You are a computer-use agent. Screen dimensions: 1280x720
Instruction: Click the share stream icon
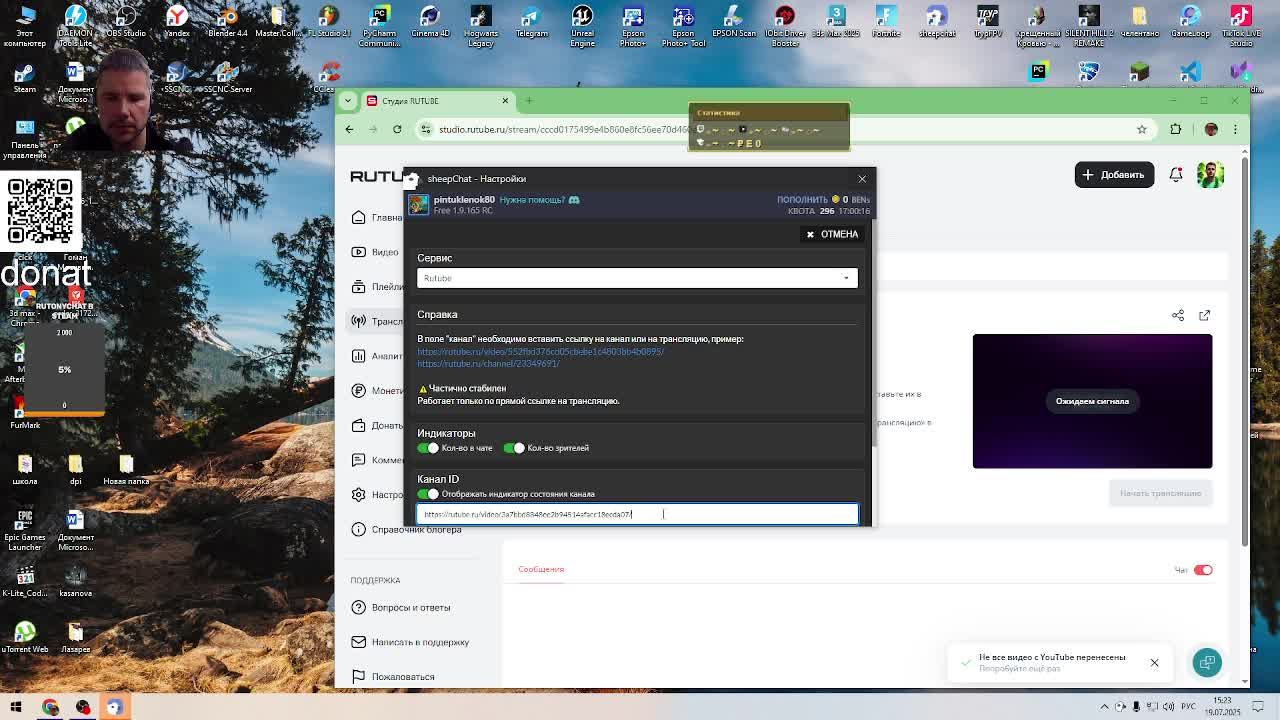(1178, 315)
